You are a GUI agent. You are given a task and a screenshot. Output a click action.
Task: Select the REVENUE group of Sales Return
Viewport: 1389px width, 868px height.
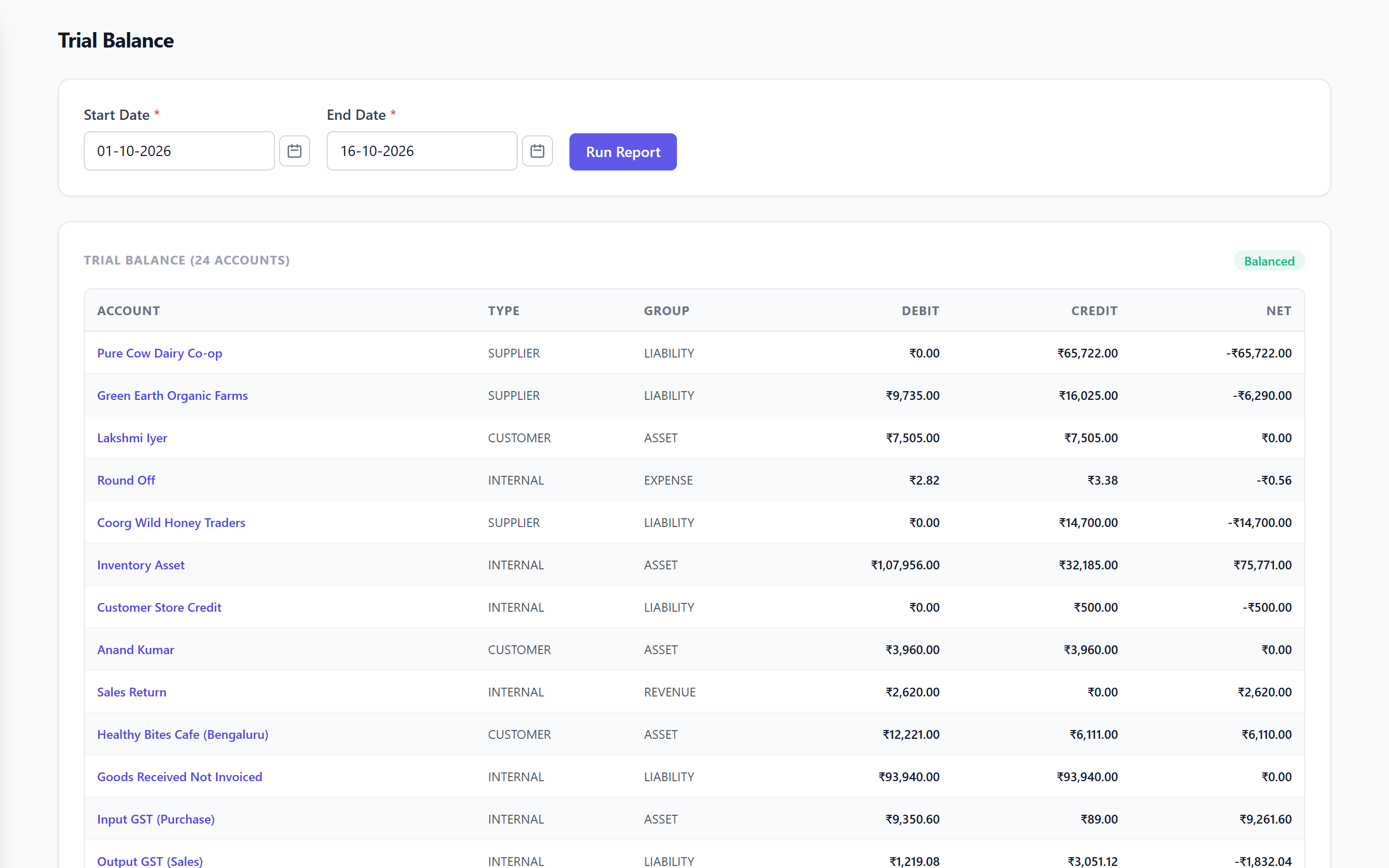[x=670, y=692]
